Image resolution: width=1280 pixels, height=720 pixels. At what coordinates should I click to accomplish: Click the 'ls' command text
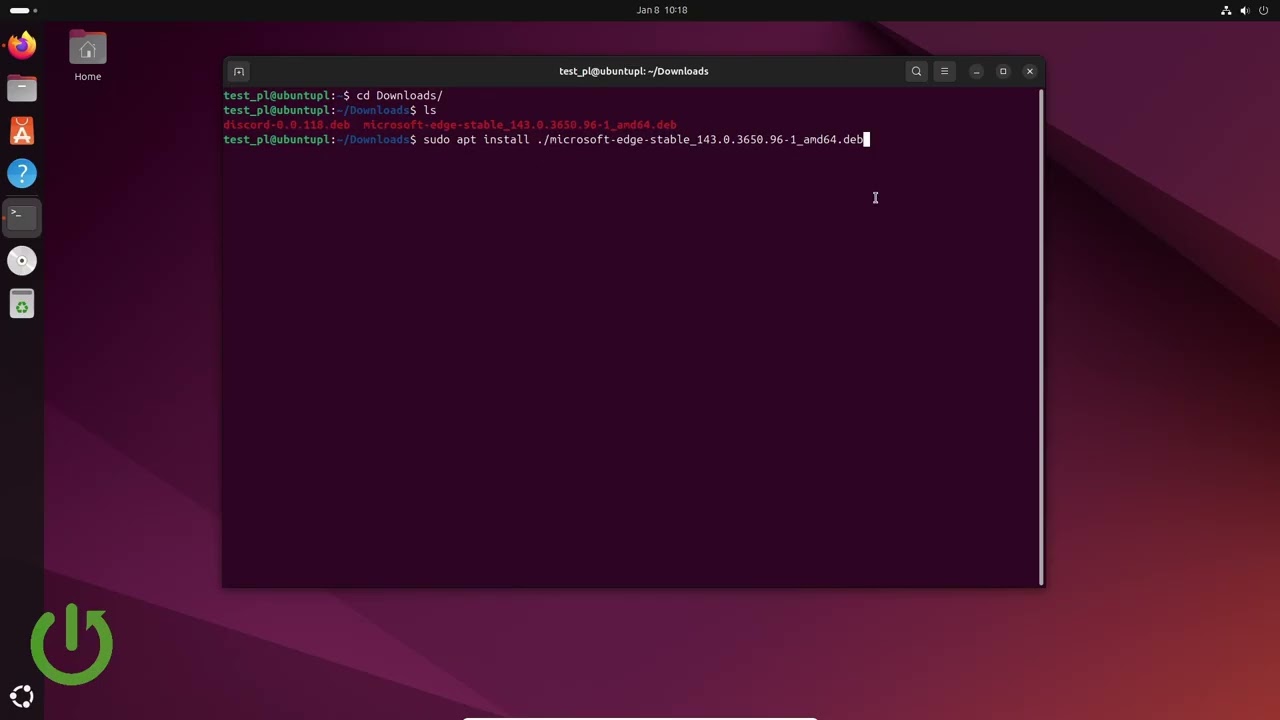pyautogui.click(x=430, y=110)
